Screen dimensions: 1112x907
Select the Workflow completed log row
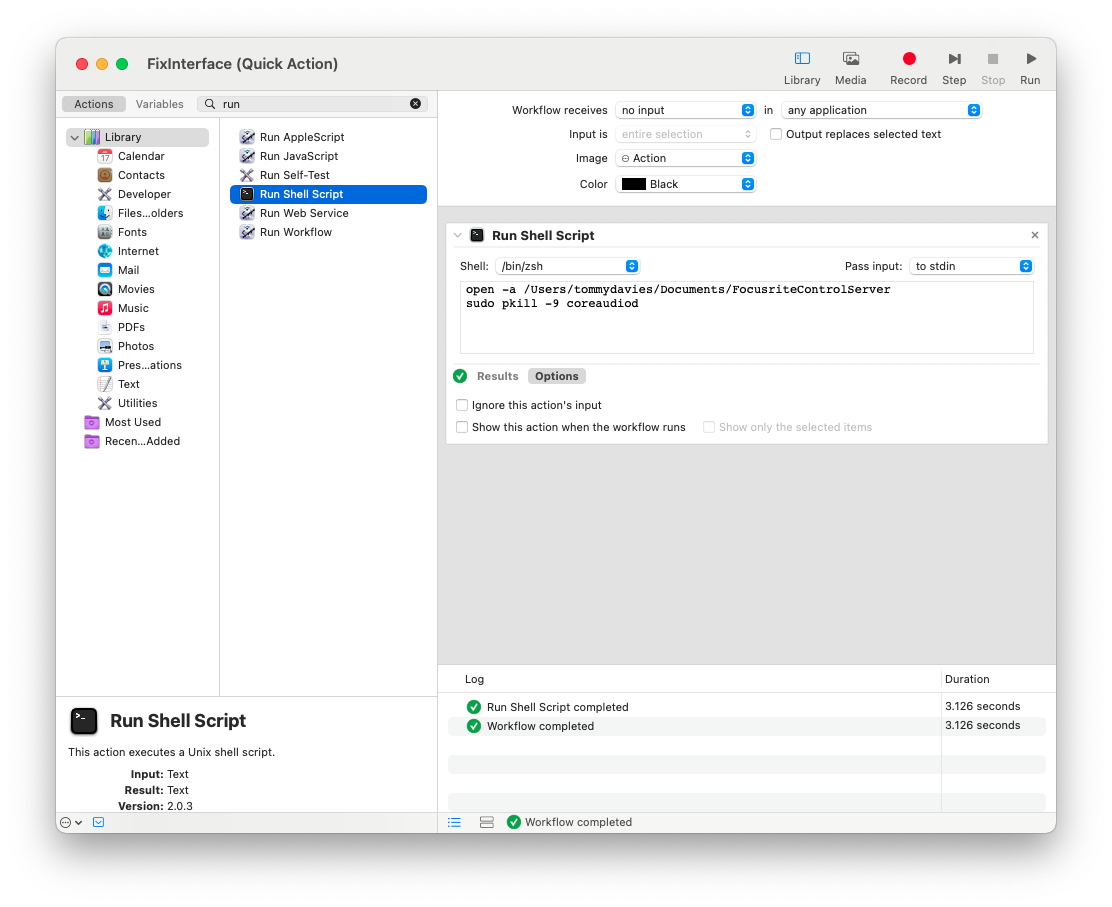coord(747,726)
